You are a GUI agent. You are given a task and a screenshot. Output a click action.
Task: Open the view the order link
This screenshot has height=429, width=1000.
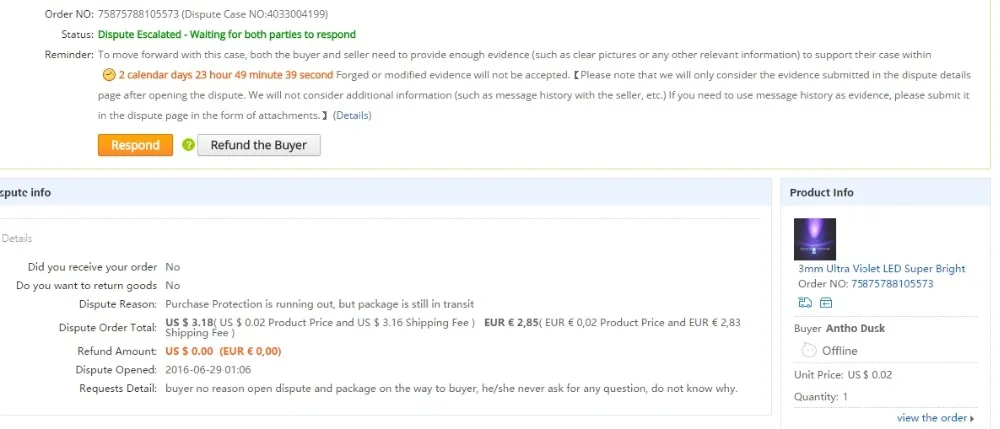pos(931,418)
